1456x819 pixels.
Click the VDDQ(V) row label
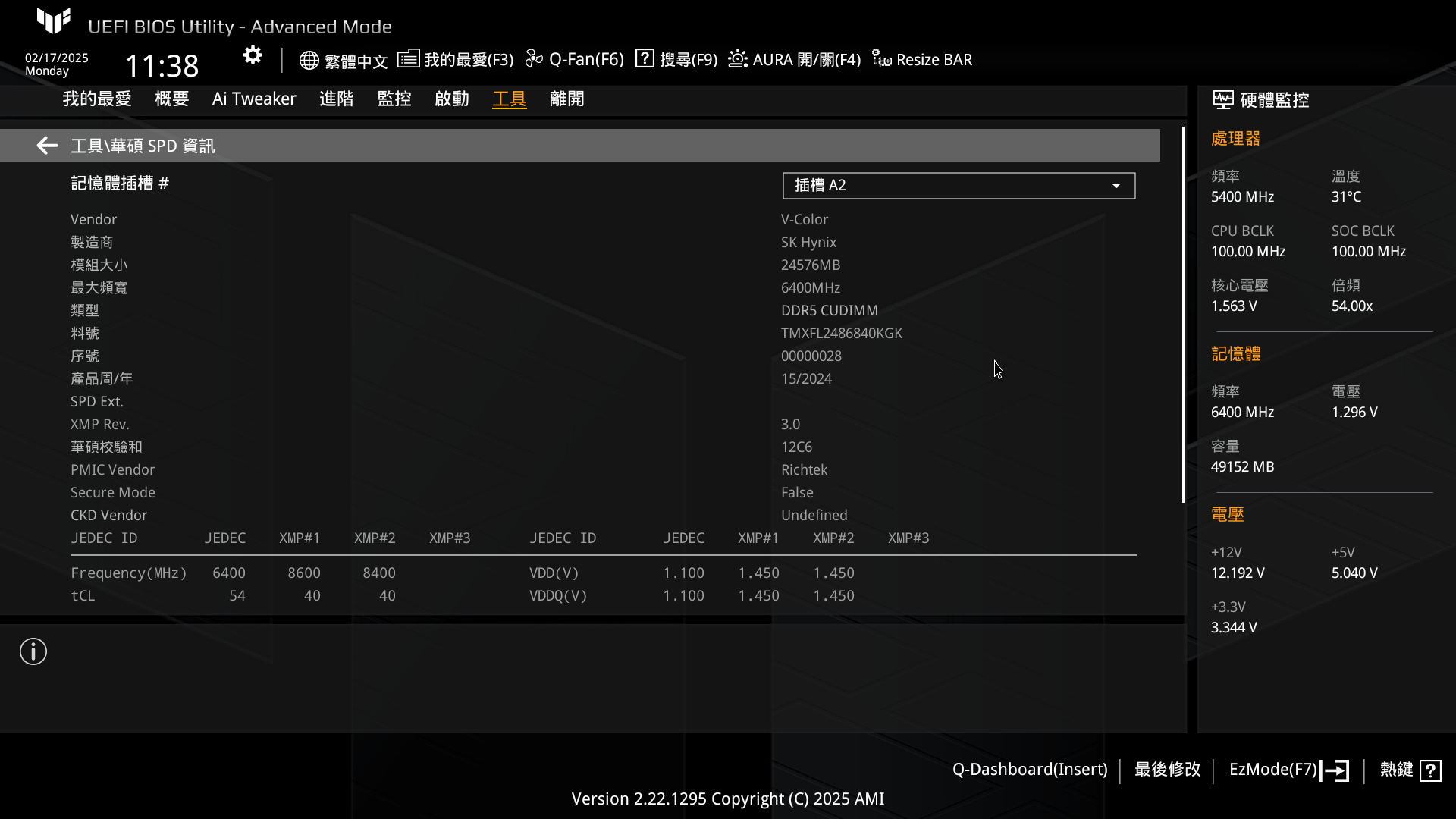pyautogui.click(x=559, y=596)
